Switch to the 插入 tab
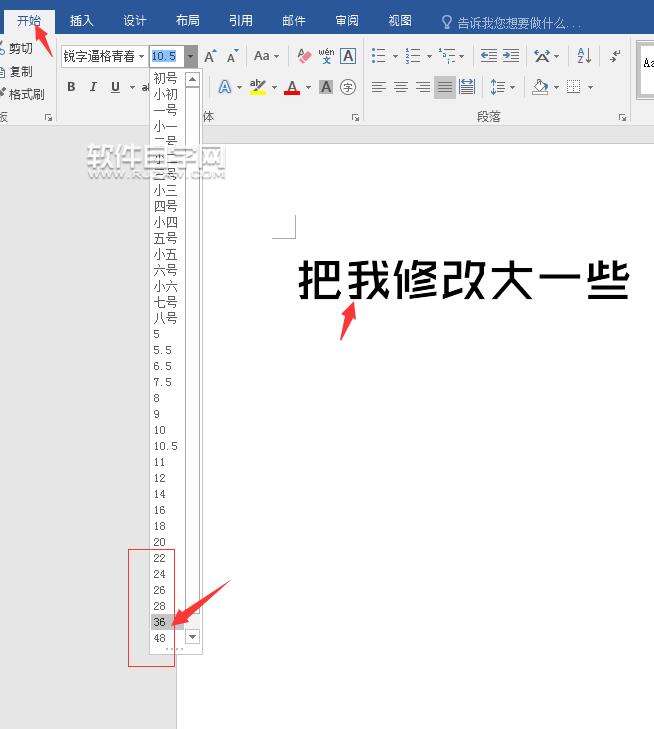The image size is (654, 729). click(81, 21)
